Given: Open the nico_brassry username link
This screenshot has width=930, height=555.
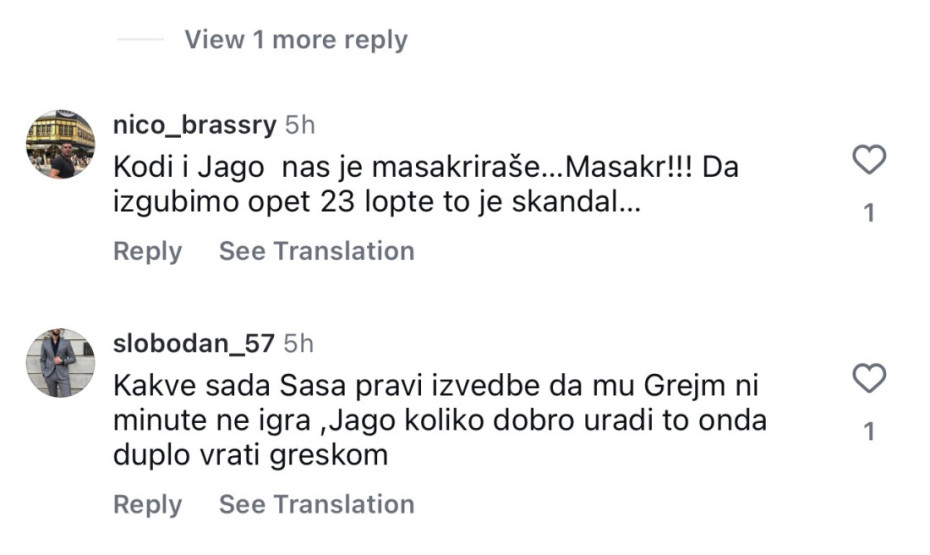Looking at the screenshot, I should 194,125.
